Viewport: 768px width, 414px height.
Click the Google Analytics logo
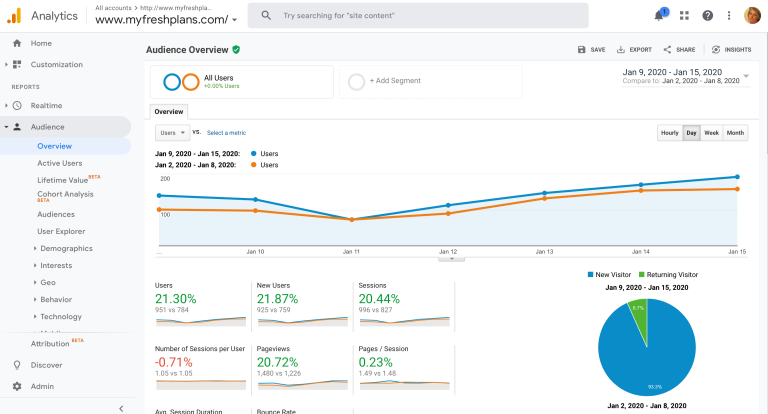click(14, 16)
